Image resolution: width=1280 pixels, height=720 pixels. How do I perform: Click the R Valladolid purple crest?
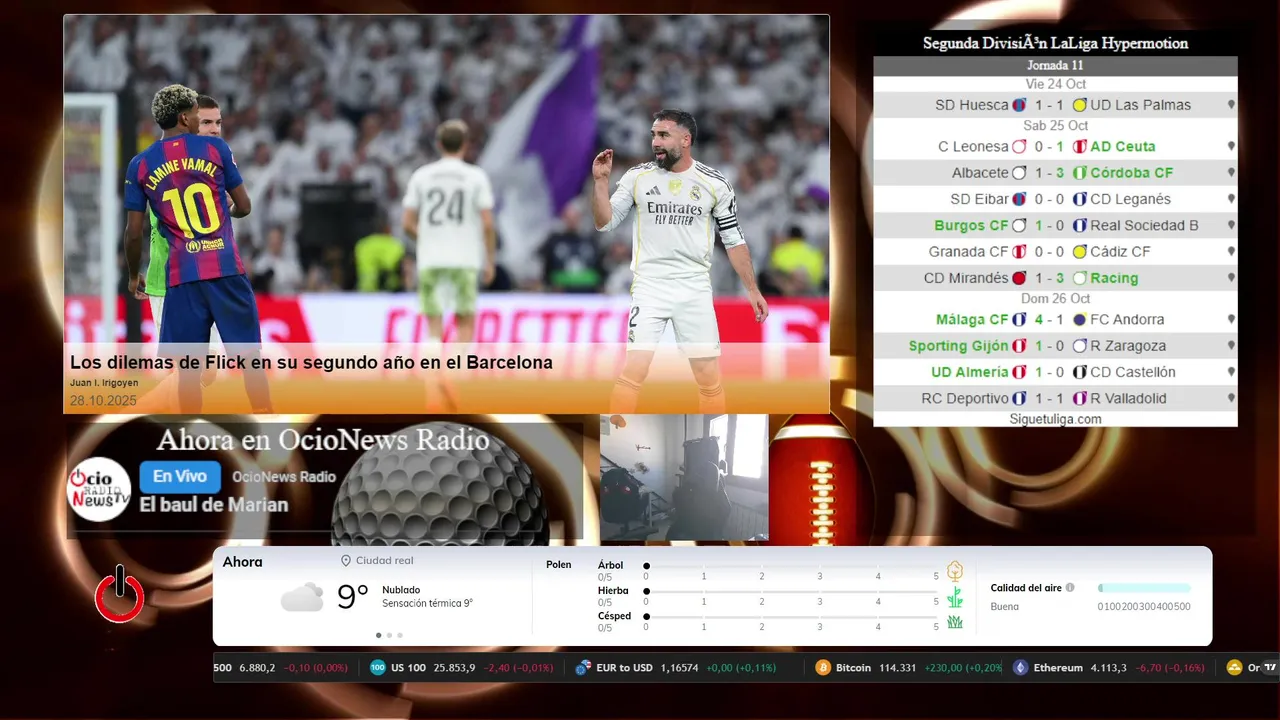tap(1079, 398)
